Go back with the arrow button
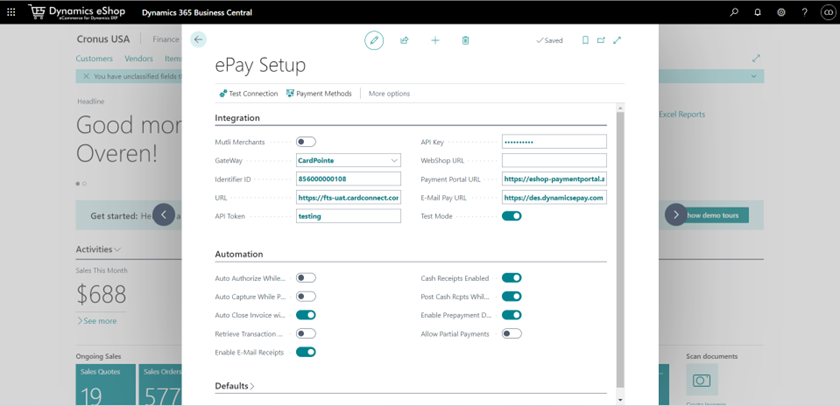Image resolution: width=840 pixels, height=406 pixels. click(x=198, y=39)
